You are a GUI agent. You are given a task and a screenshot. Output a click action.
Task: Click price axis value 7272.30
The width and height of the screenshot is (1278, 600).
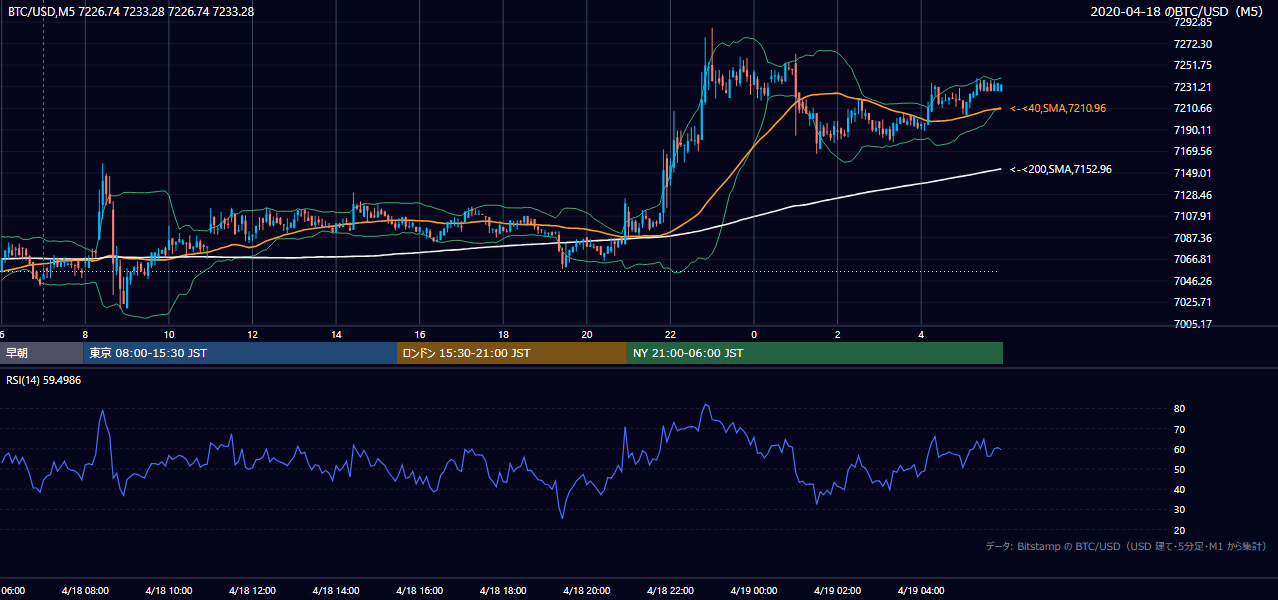1193,44
